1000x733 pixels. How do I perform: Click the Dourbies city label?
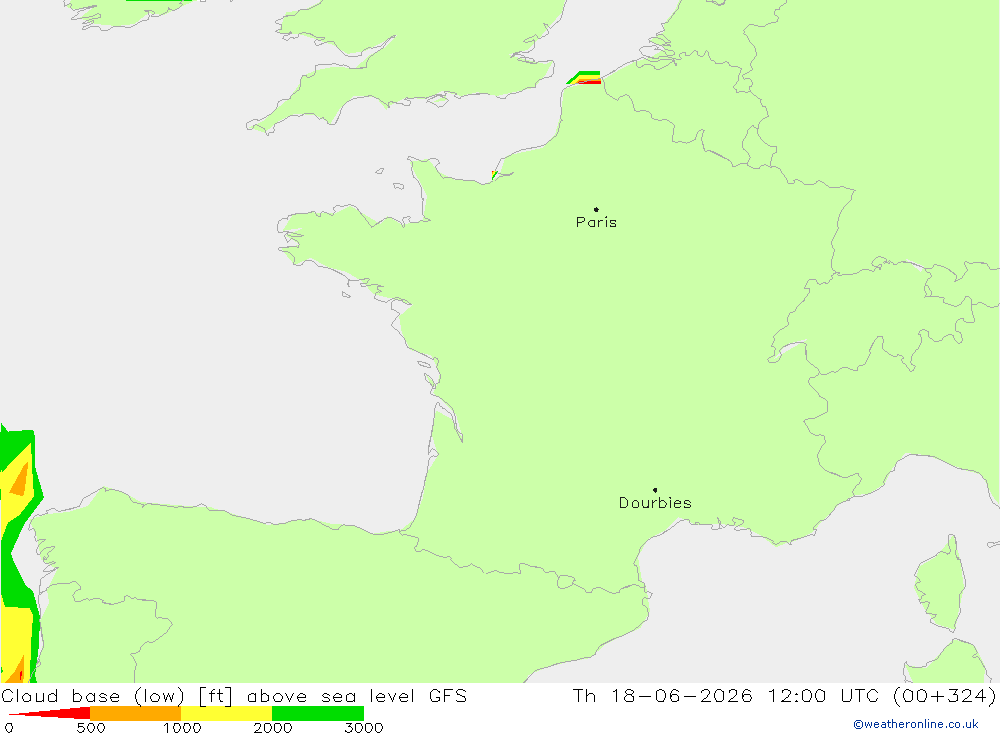coord(655,503)
